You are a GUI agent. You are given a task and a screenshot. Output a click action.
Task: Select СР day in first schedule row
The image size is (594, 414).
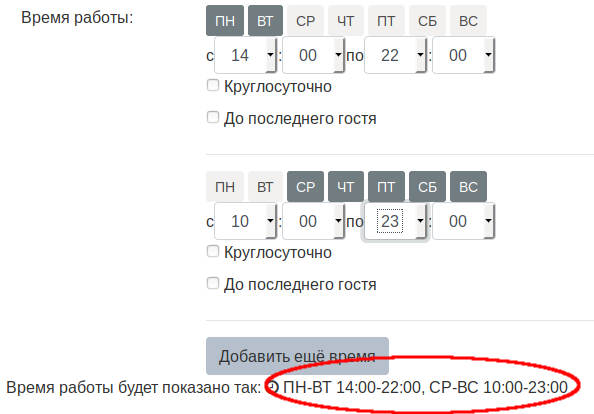(305, 21)
